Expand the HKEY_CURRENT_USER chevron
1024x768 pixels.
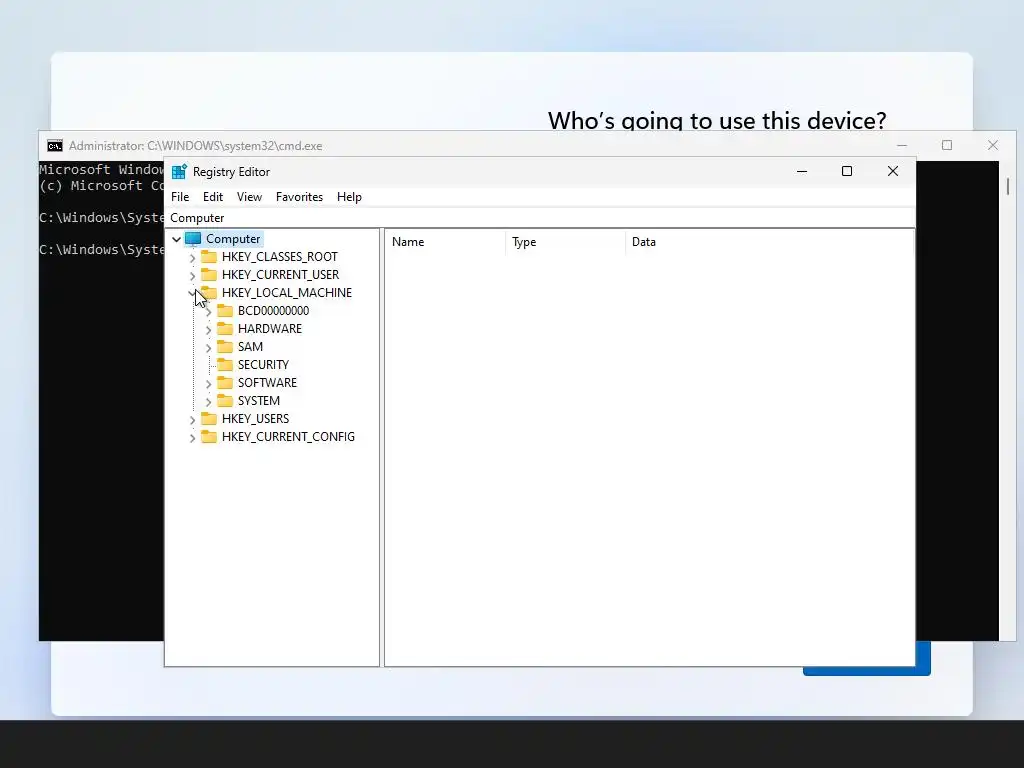(x=193, y=276)
